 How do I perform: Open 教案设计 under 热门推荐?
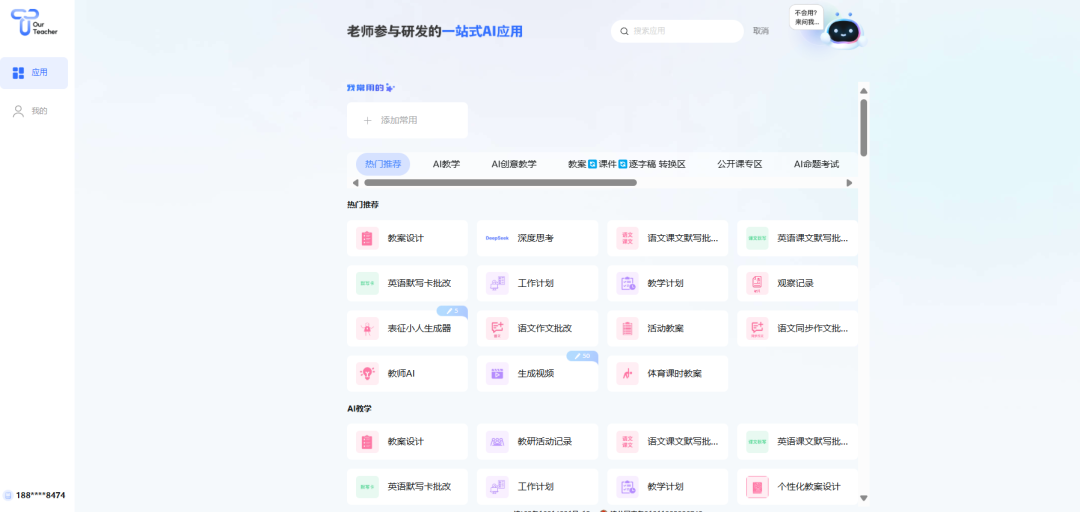[x=407, y=238]
